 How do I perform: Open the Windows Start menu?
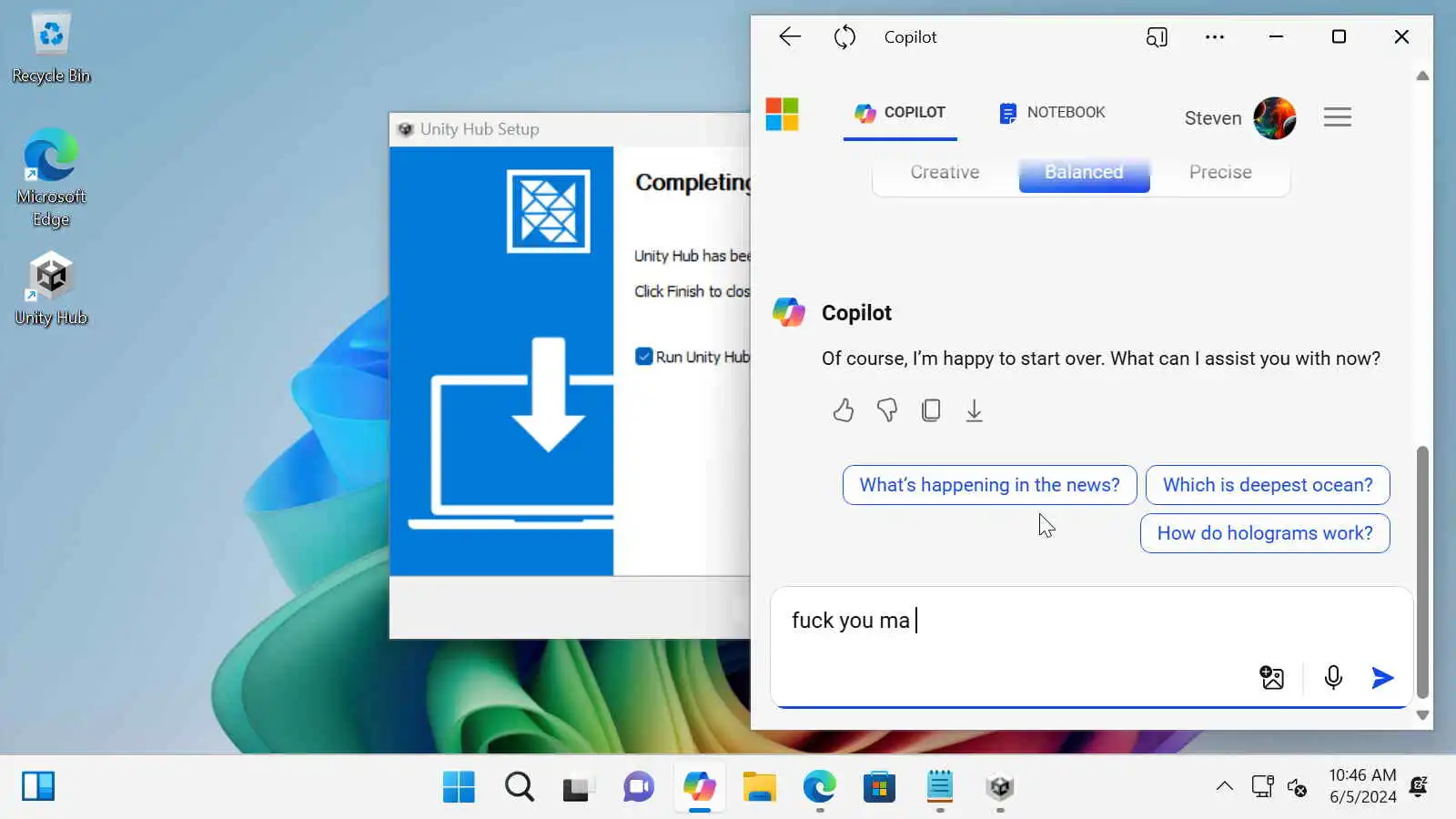click(459, 786)
